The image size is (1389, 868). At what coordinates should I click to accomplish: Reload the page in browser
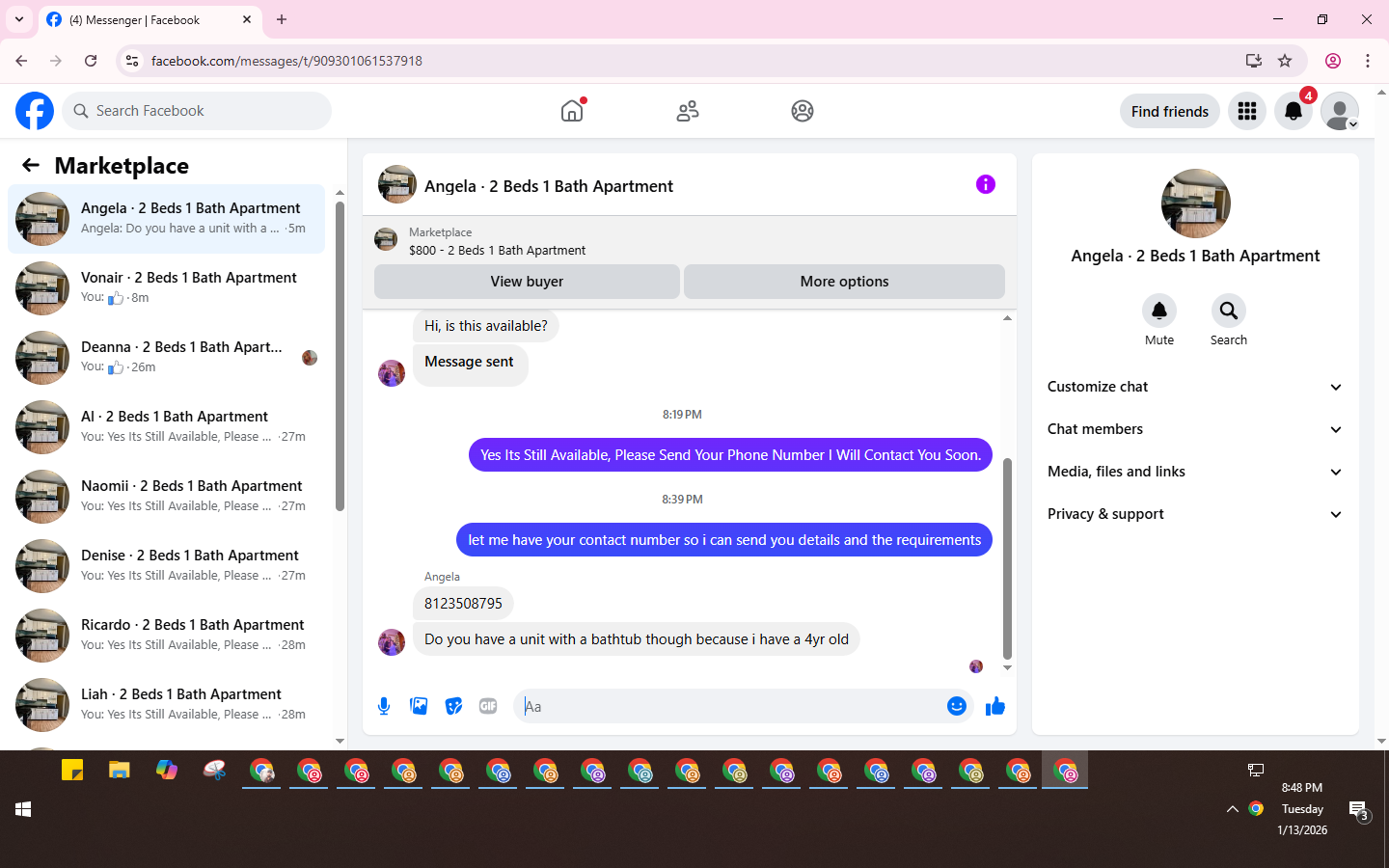[91, 61]
